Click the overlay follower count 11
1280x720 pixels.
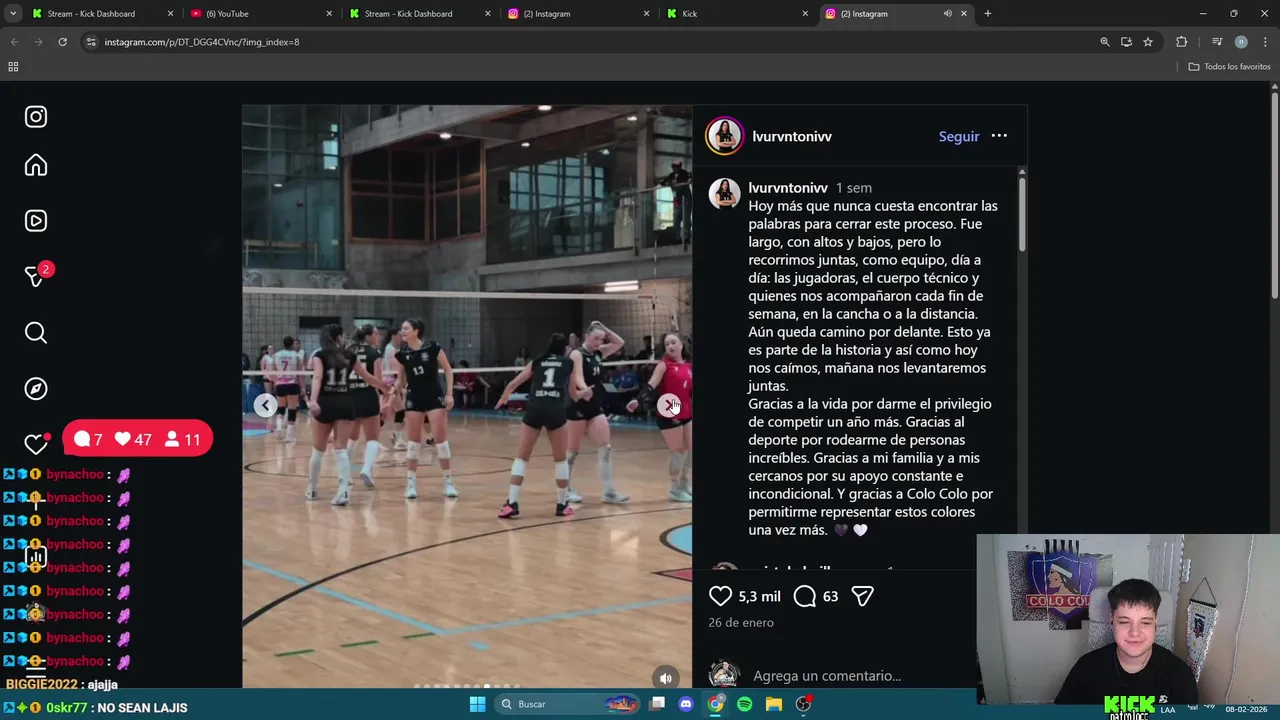pyautogui.click(x=182, y=439)
